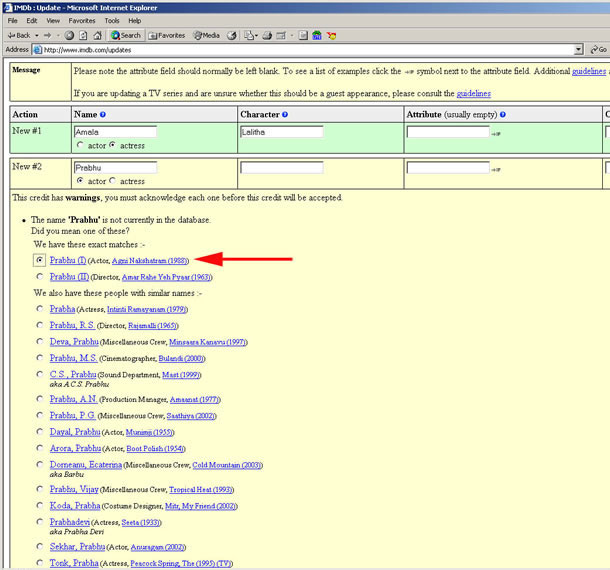Open the Tropical Heat (1993) link
Viewport: 610px width, 570px height.
tap(201, 489)
